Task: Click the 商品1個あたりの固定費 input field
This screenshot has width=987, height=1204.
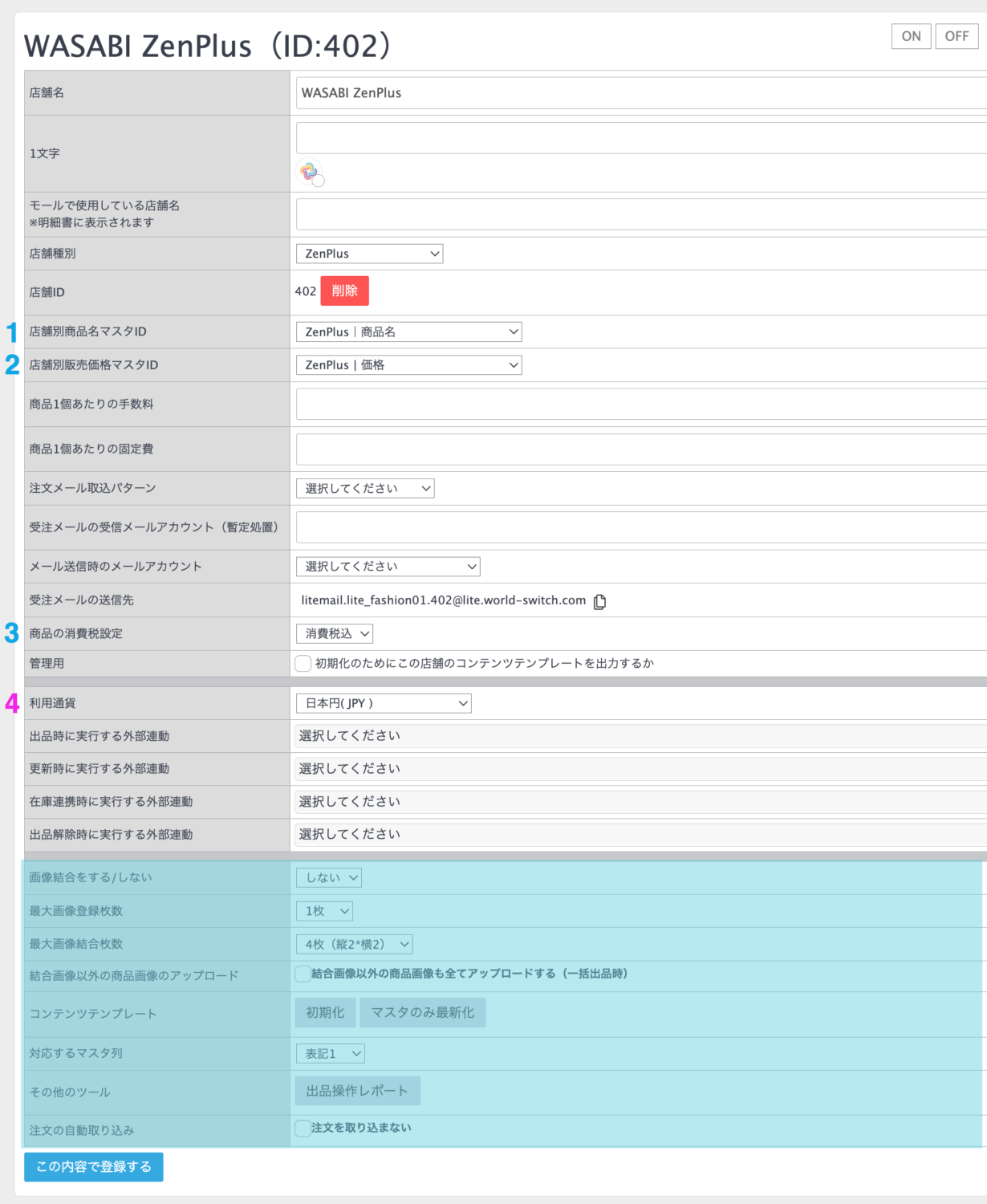Action: click(641, 449)
